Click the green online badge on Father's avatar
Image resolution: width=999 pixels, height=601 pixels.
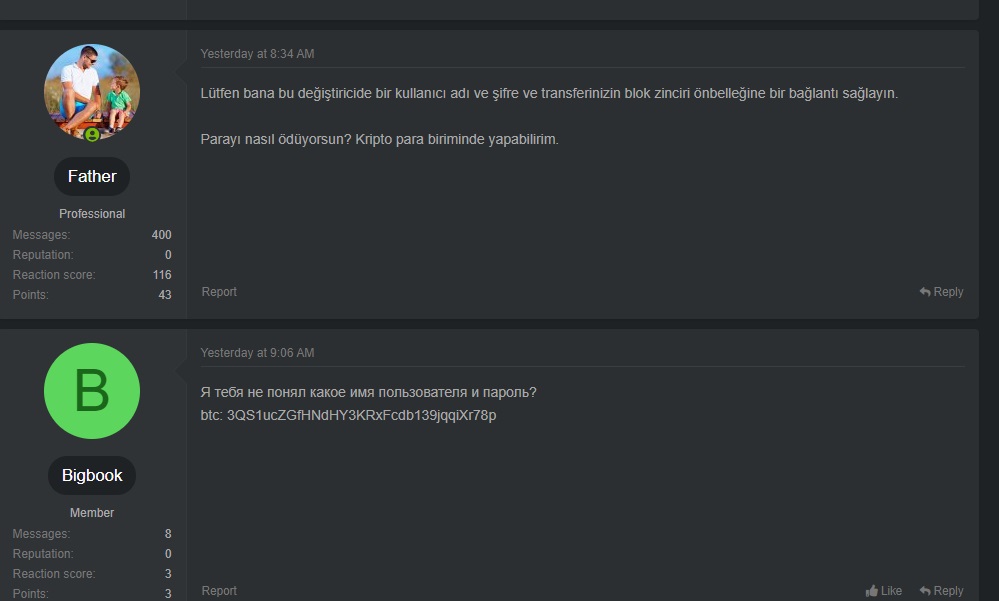coord(92,134)
